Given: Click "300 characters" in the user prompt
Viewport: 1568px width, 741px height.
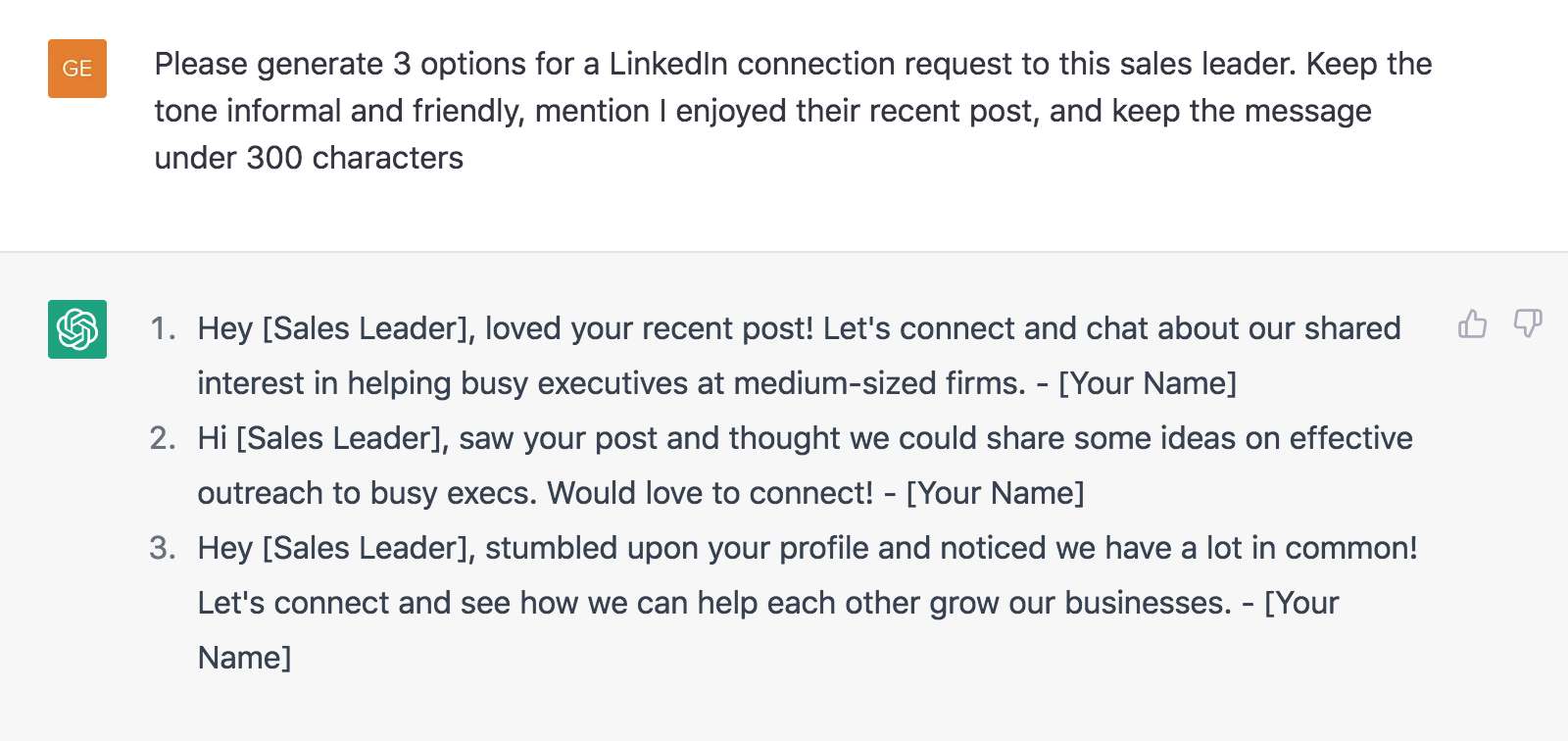Looking at the screenshot, I should click(354, 158).
